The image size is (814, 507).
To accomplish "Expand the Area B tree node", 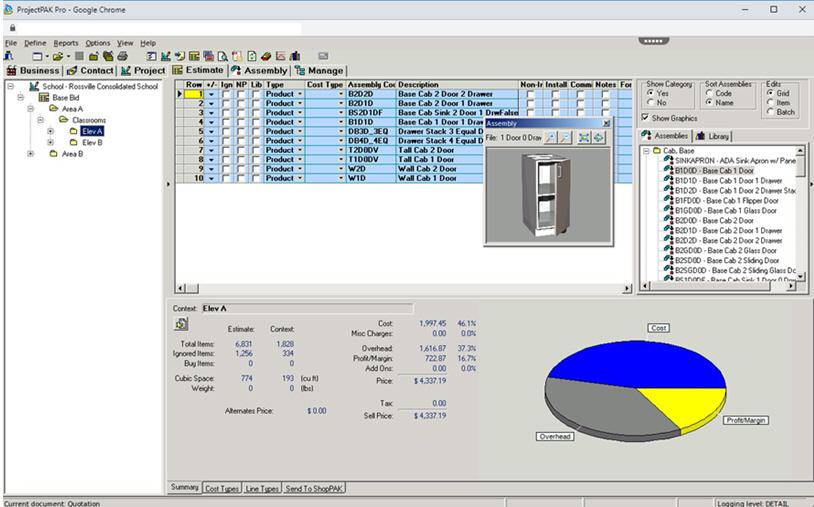I will (x=31, y=154).
